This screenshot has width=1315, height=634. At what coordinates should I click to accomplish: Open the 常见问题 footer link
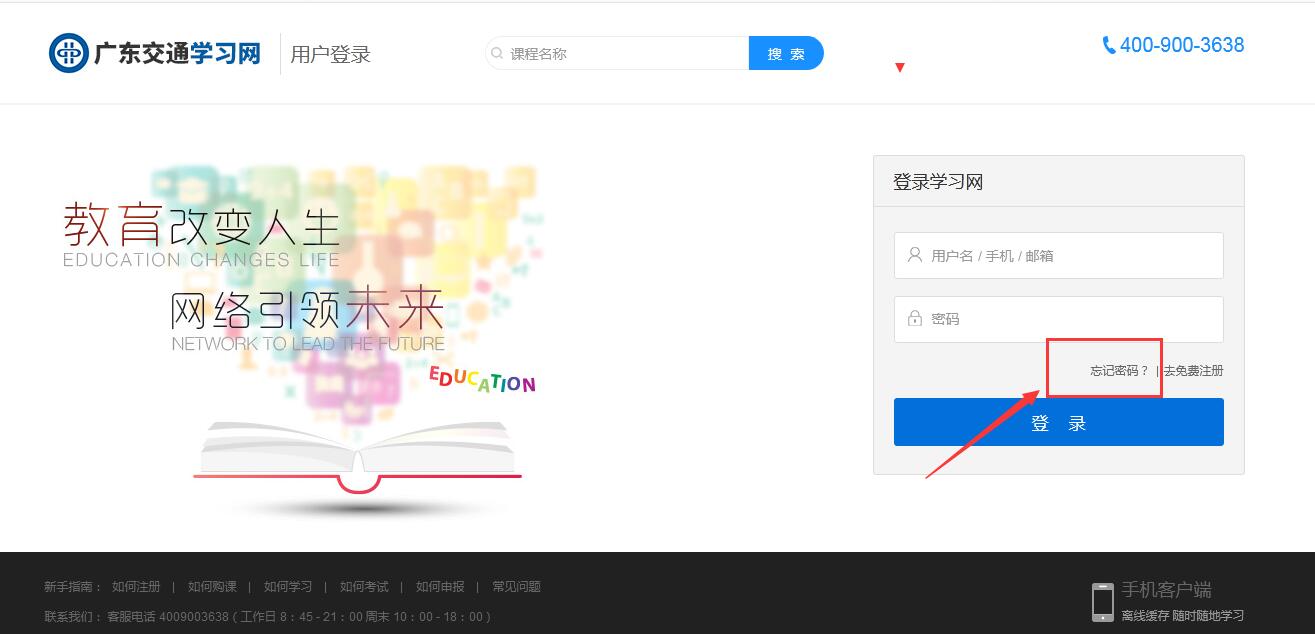516,587
